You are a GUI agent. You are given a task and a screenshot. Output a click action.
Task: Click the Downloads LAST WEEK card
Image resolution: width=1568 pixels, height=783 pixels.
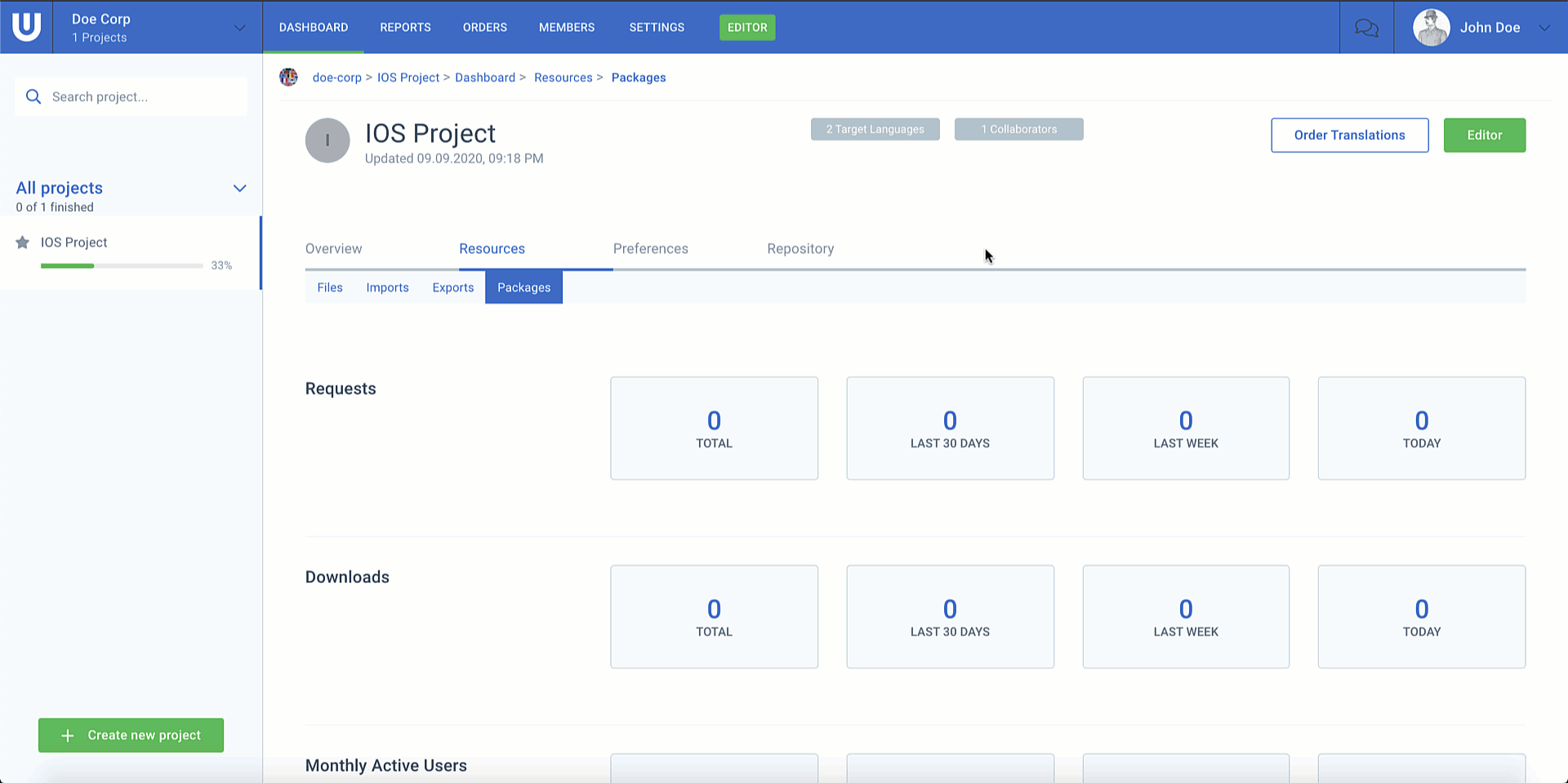[1186, 617]
